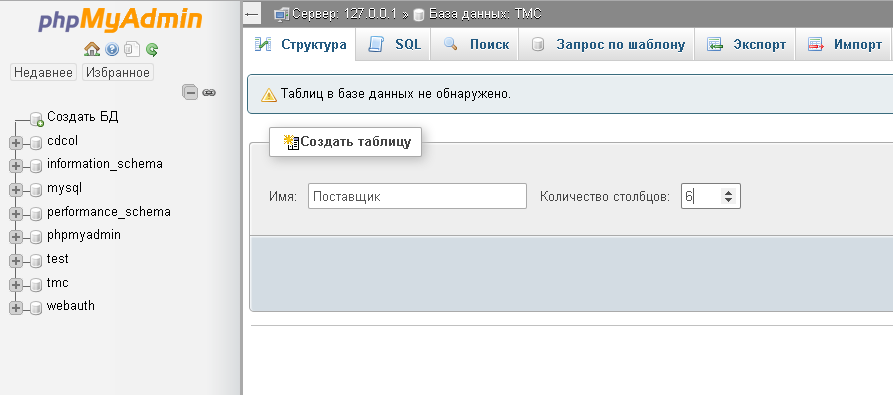Switch to the Структура tab
Screen dimensions: 893x395
coord(301,44)
